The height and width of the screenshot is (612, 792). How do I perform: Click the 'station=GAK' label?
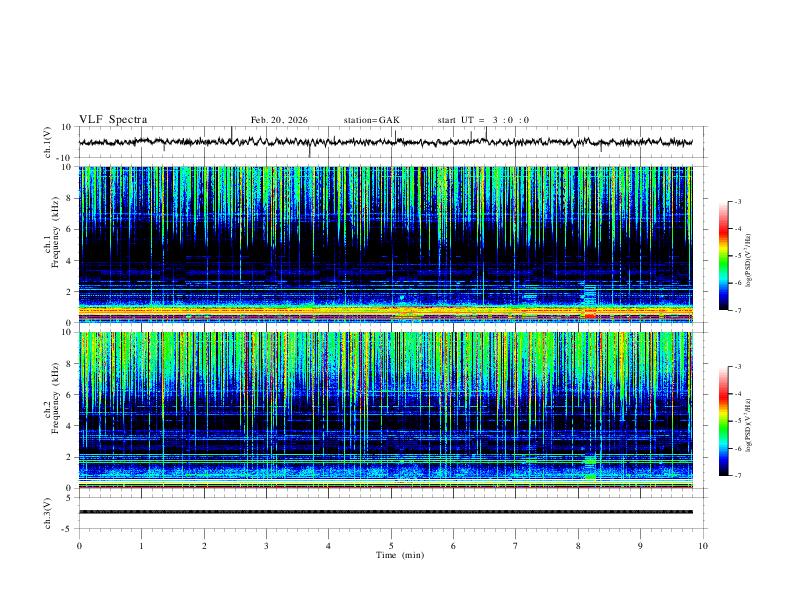pyautogui.click(x=371, y=120)
